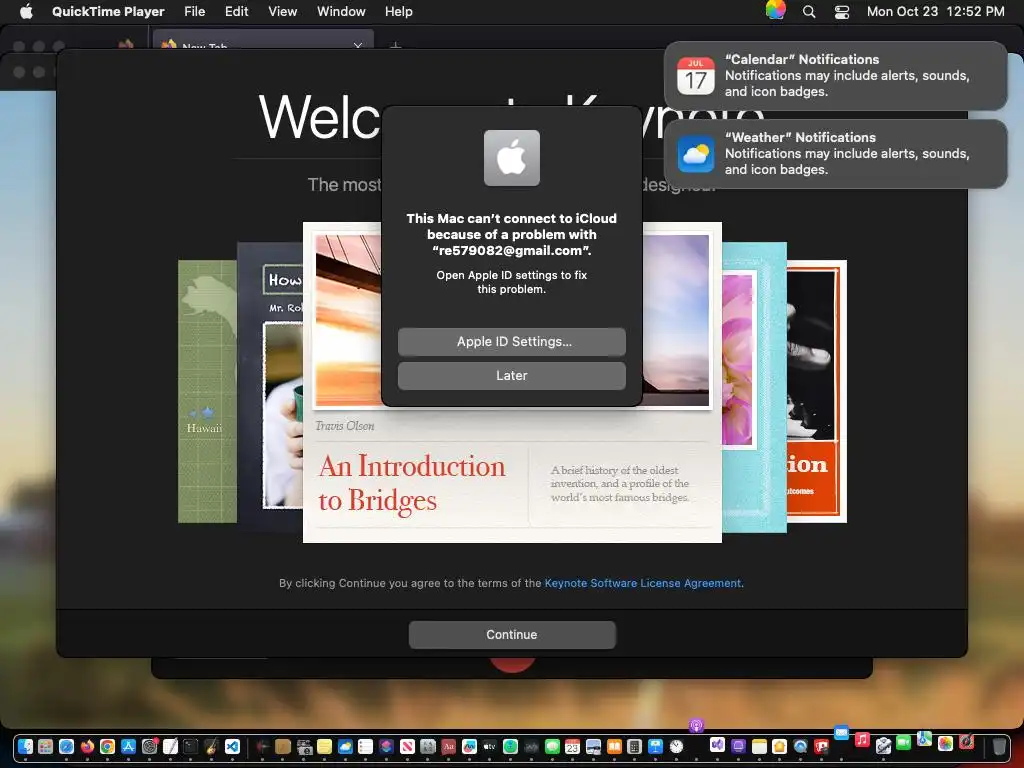
Task: Open Notes from the Dock
Action: (759, 746)
